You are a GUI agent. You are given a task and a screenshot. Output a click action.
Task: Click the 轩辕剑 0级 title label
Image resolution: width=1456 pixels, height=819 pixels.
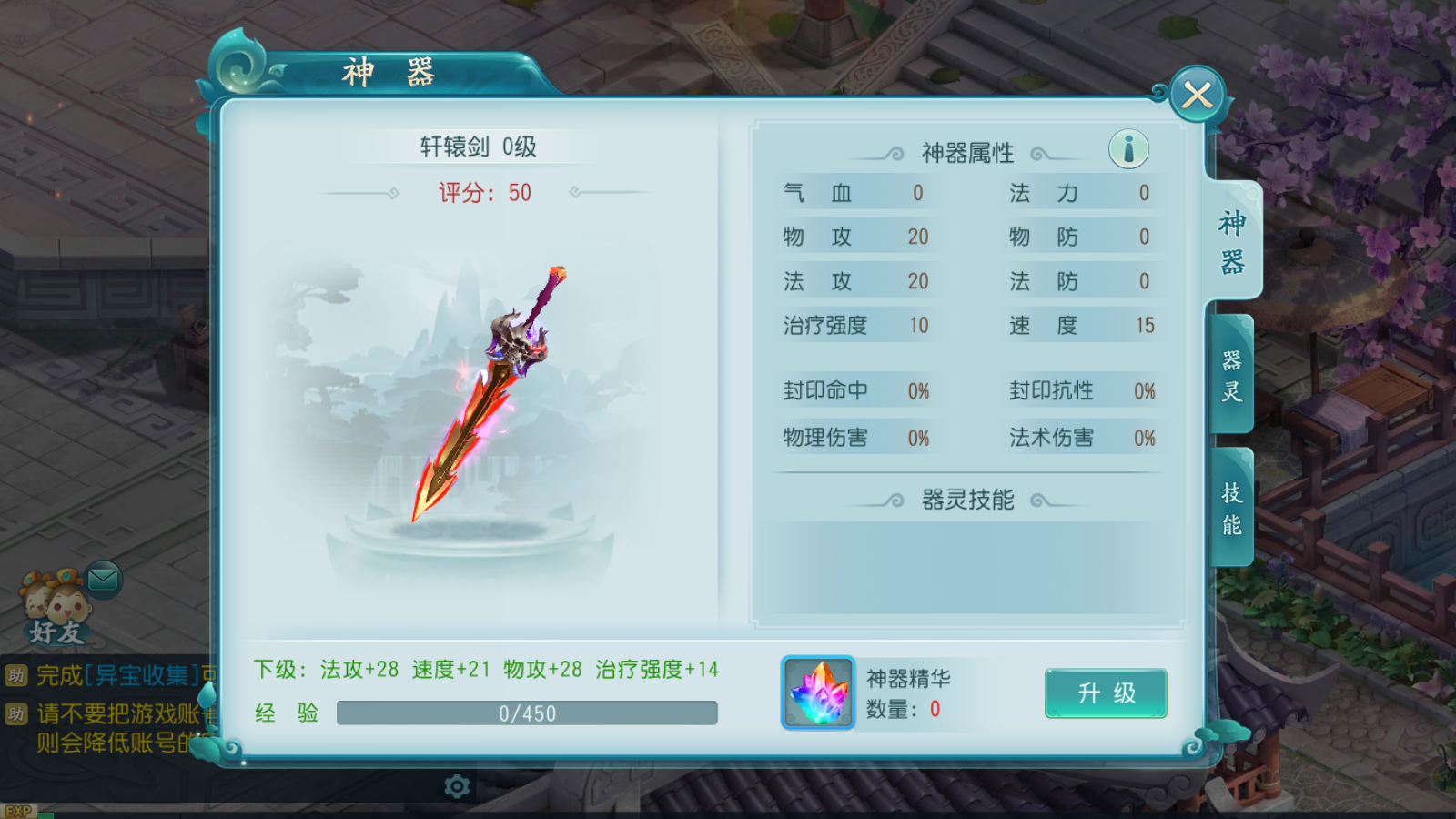tap(478, 147)
